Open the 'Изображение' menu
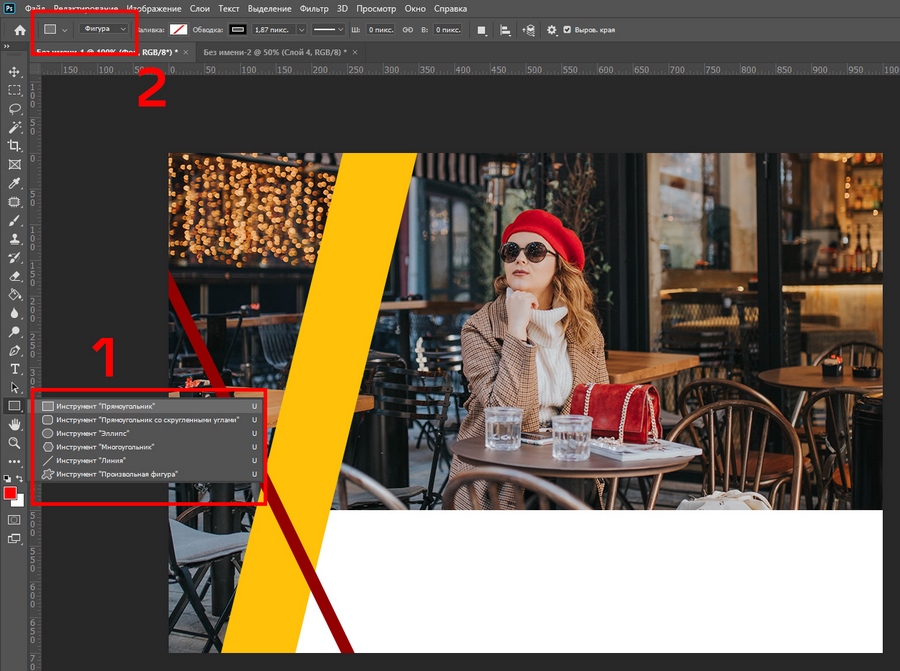This screenshot has width=900, height=671. (x=154, y=9)
